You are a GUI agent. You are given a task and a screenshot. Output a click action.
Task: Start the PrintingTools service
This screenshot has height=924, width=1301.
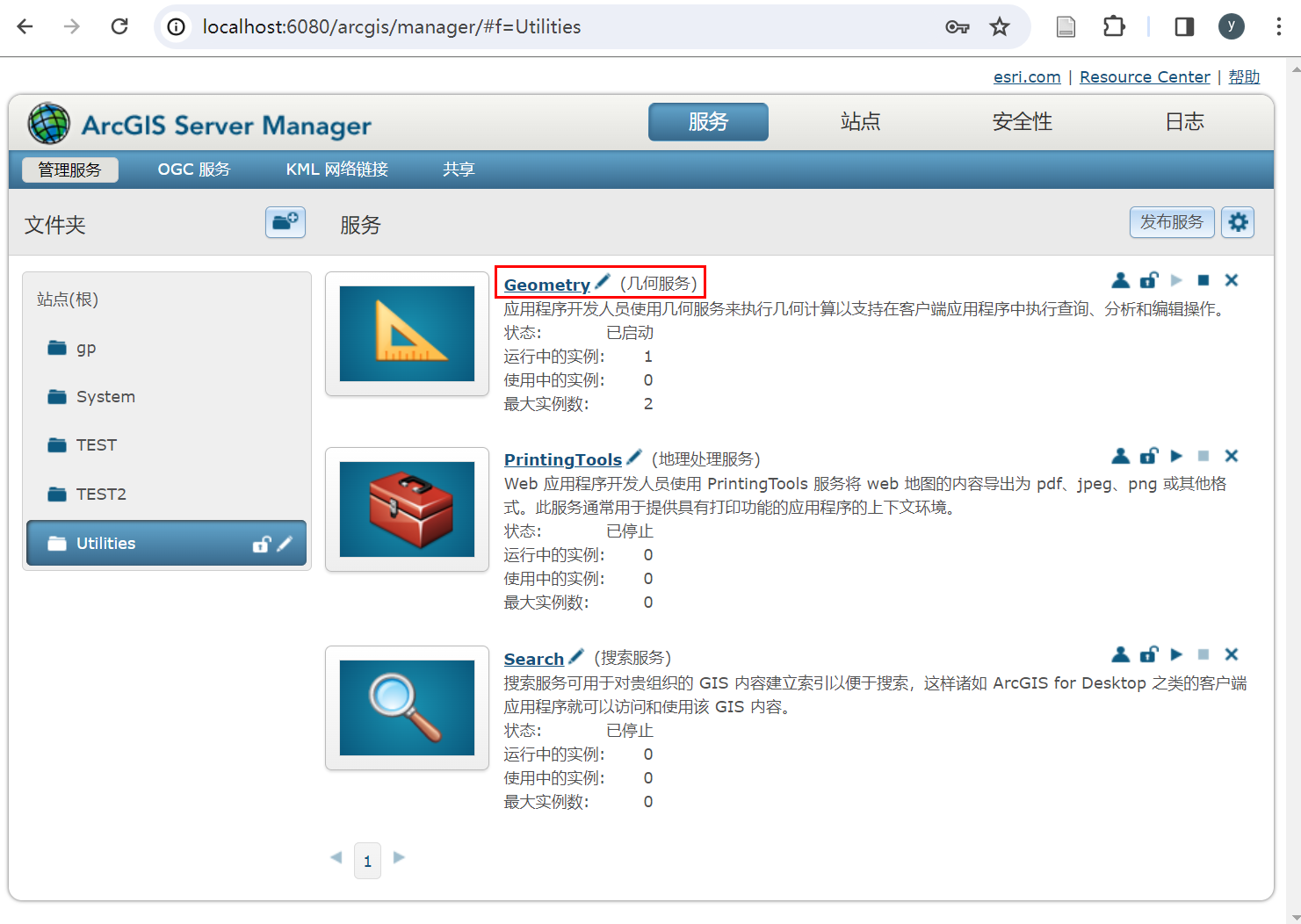click(1176, 456)
